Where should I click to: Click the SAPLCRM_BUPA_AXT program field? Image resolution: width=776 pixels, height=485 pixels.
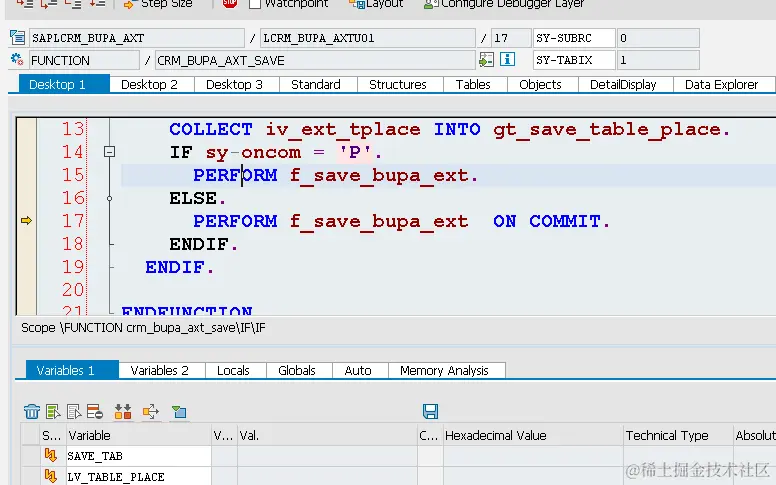(137, 38)
